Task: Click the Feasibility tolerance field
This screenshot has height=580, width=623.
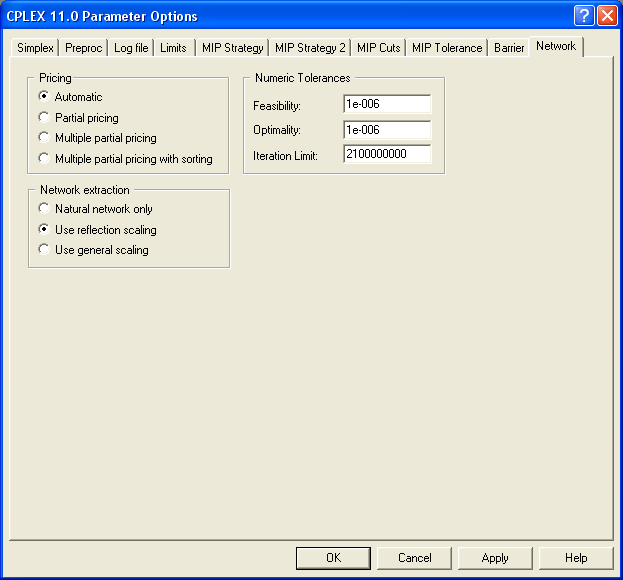Action: (x=386, y=105)
